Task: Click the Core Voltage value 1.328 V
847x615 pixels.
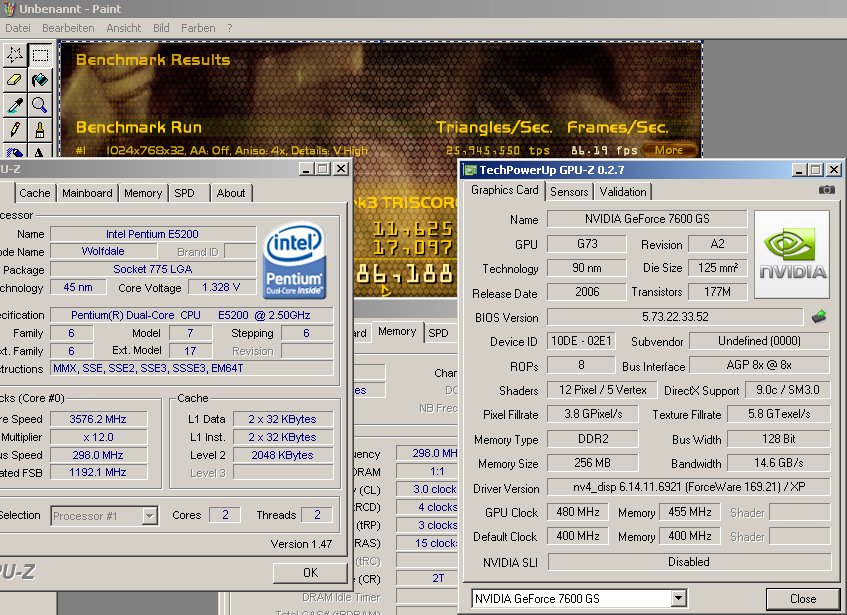Action: 221,287
